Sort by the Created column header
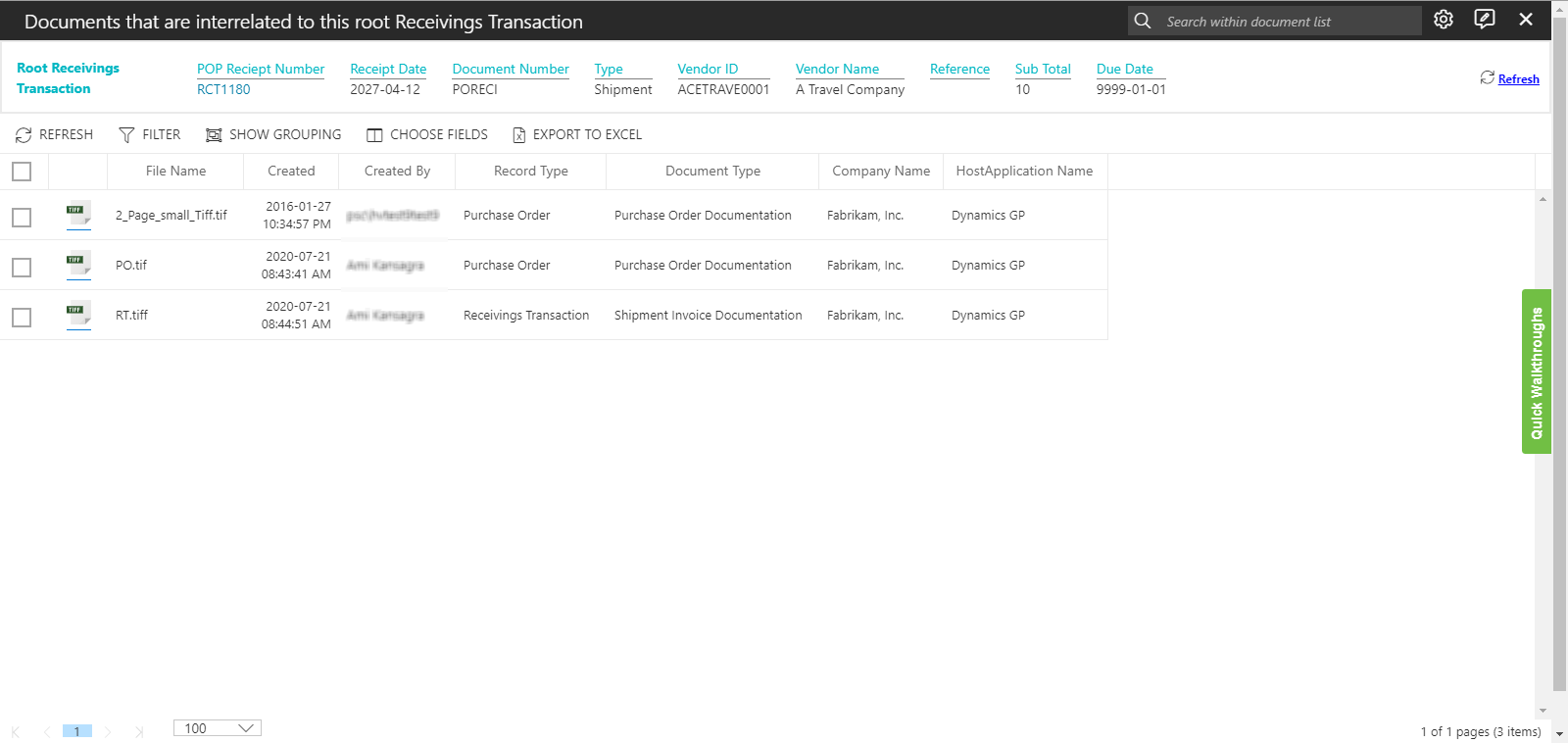 click(x=291, y=171)
